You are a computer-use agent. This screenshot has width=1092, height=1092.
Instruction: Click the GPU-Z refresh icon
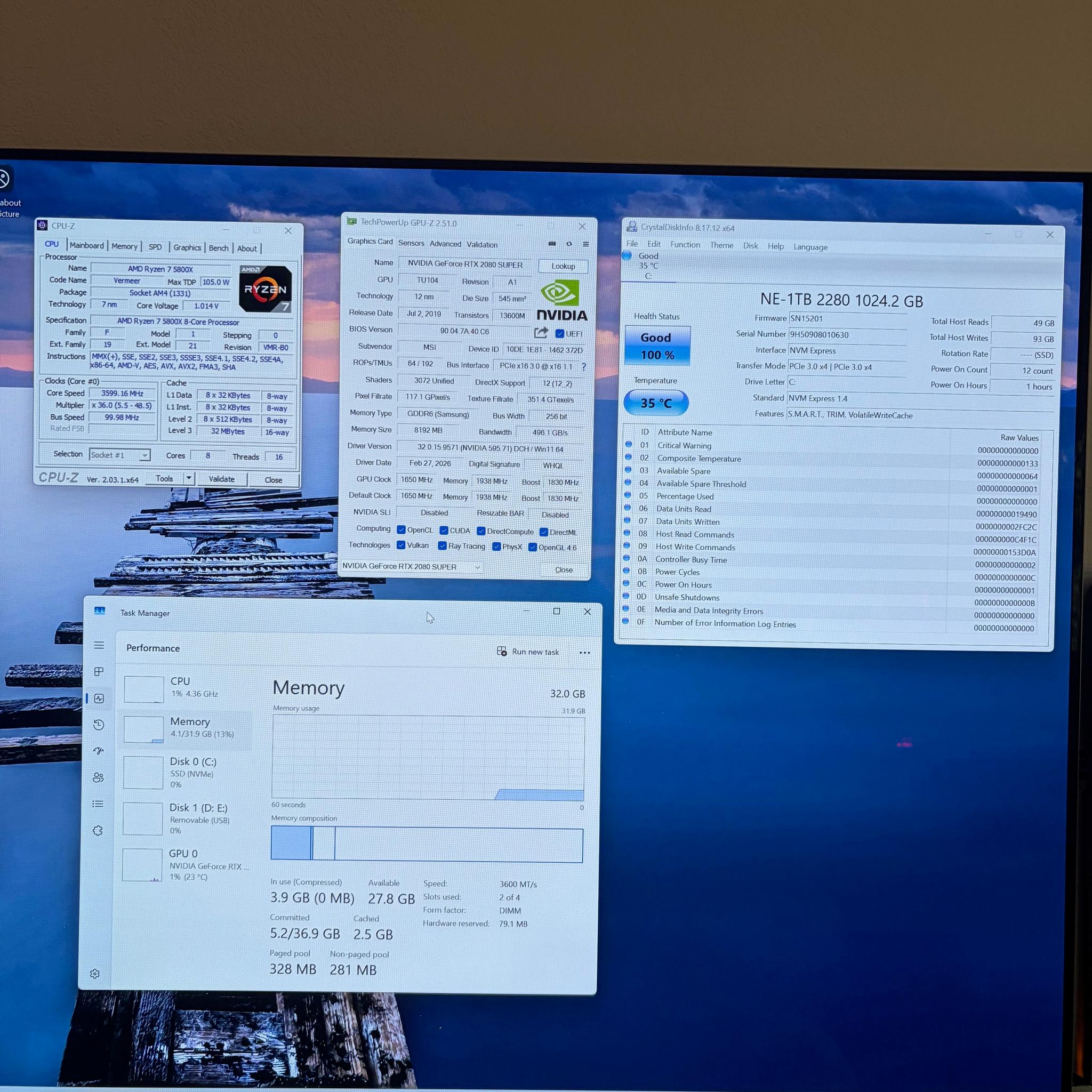pos(569,244)
